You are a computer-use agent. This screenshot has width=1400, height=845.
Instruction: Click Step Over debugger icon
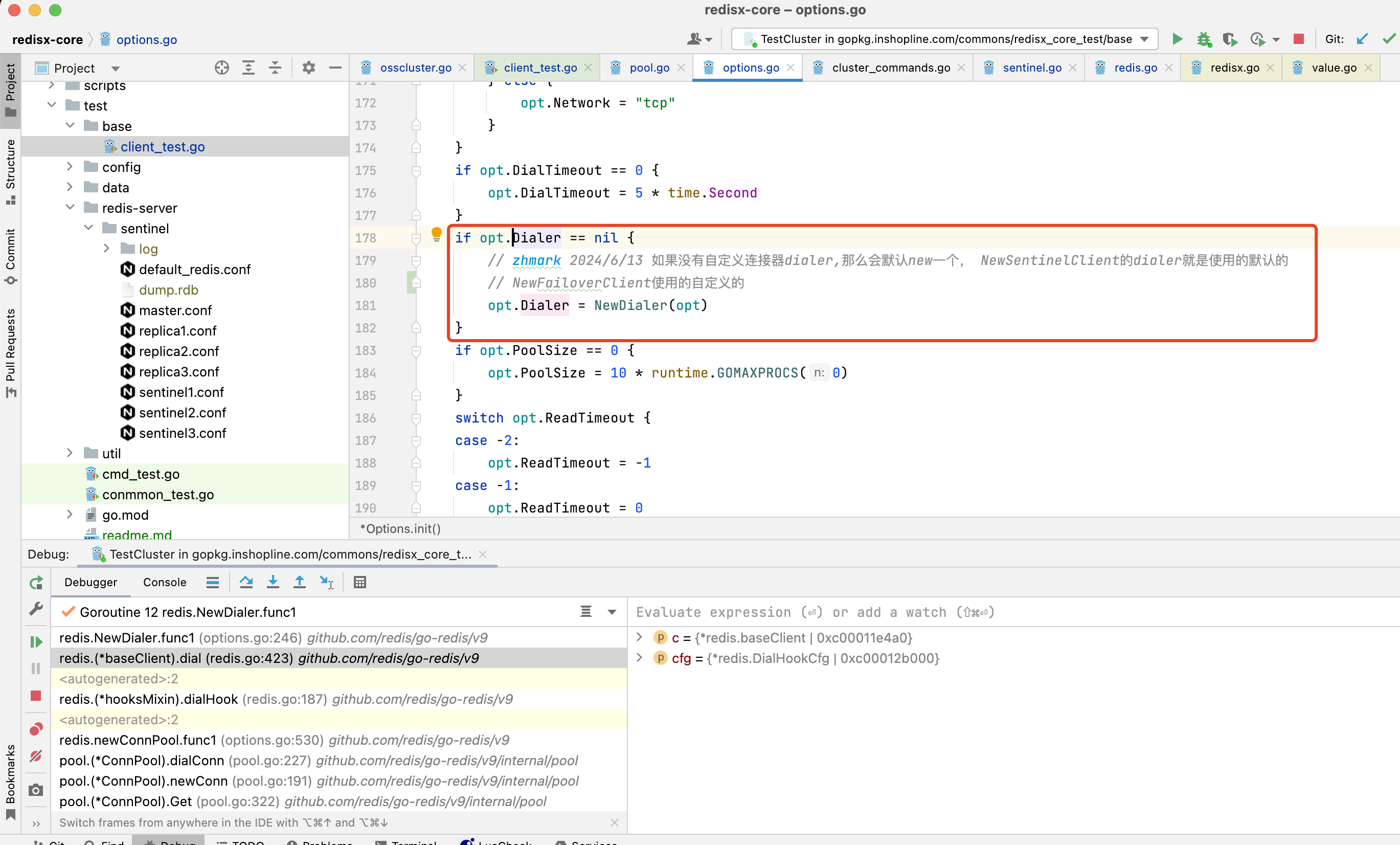tap(246, 582)
